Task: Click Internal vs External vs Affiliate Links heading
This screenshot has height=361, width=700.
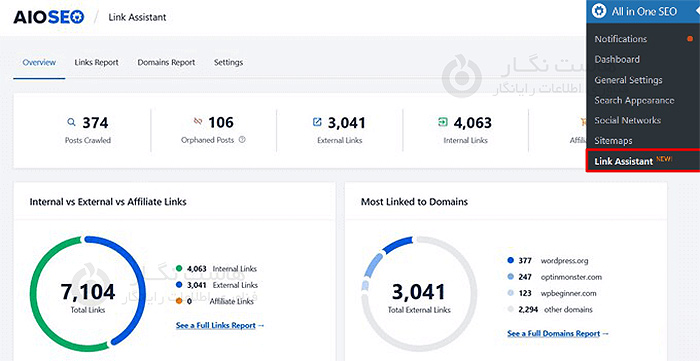Action: click(108, 202)
